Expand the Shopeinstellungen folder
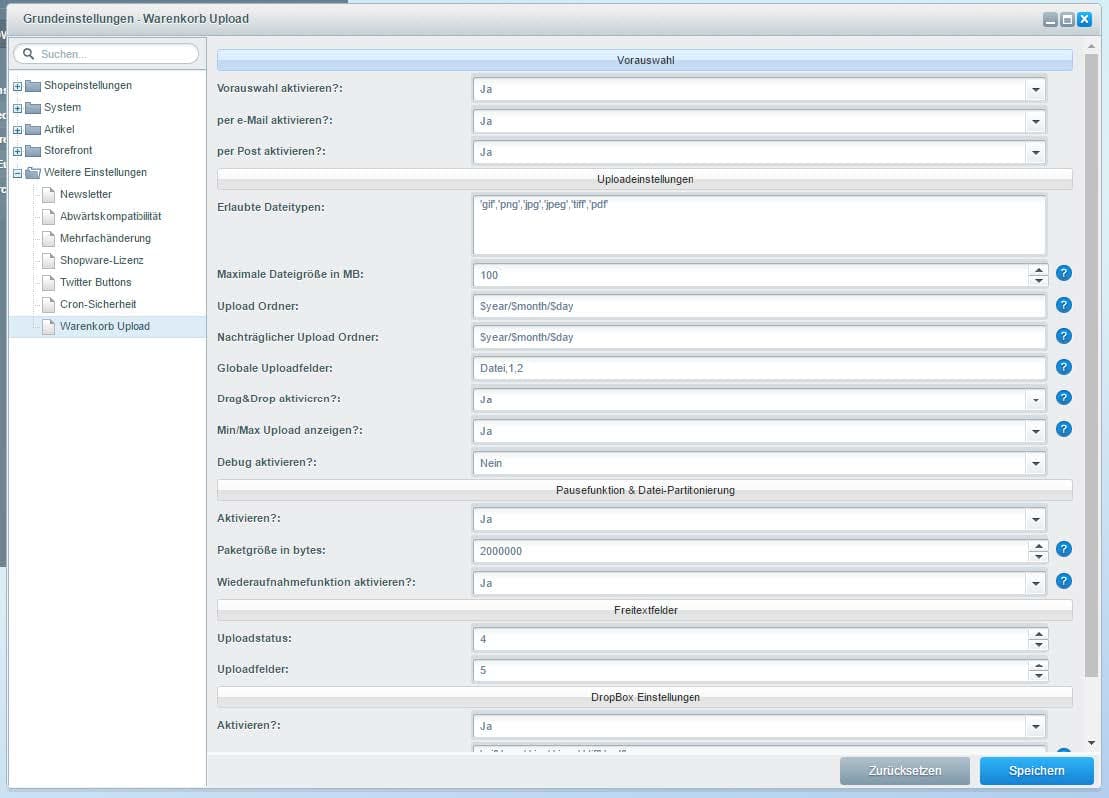Screen dimensions: 1109x798 coord(18,86)
